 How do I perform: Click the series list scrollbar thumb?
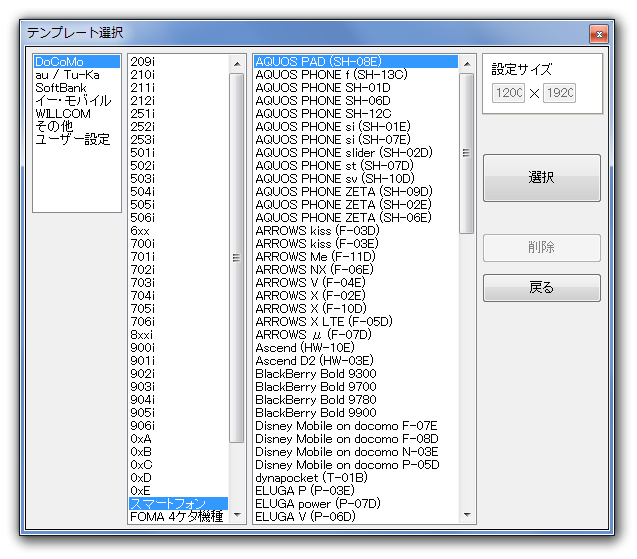click(237, 258)
